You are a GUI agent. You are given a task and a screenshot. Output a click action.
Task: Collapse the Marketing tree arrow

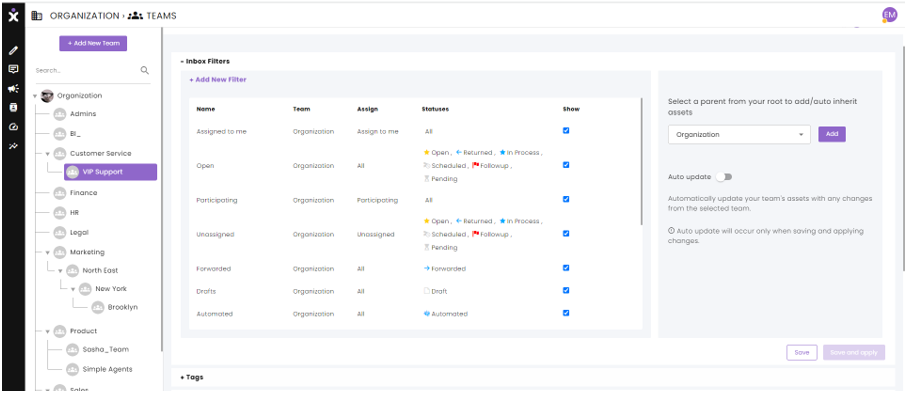pos(48,253)
